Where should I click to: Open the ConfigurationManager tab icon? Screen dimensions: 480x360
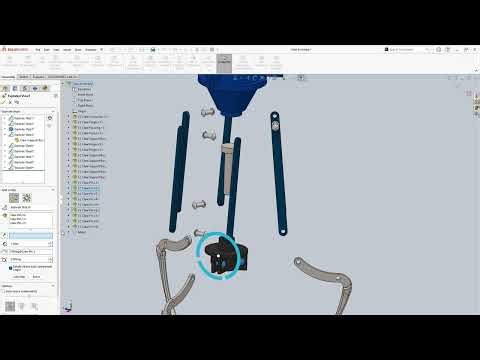point(25,88)
